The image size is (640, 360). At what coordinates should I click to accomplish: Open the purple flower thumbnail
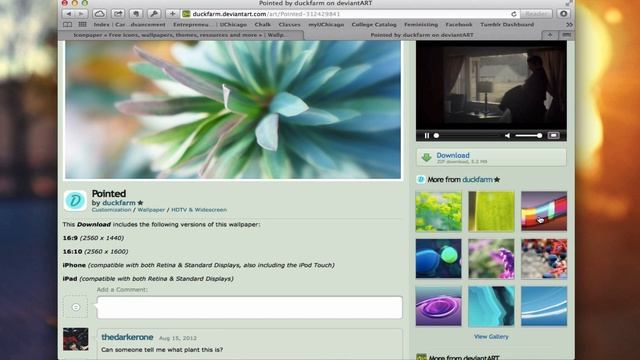coord(491,259)
